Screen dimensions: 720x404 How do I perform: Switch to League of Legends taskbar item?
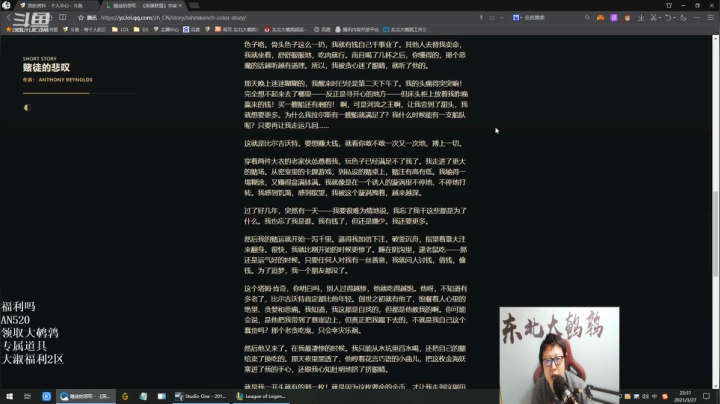coord(262,396)
